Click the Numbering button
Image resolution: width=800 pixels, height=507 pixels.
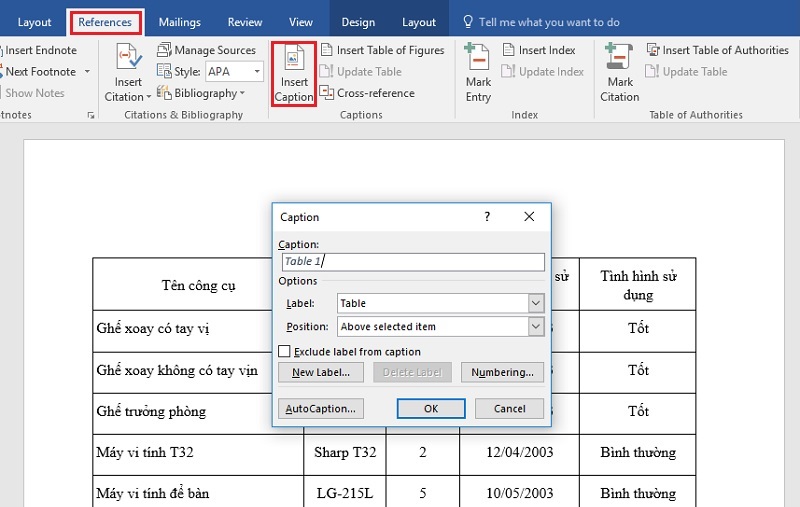point(502,372)
